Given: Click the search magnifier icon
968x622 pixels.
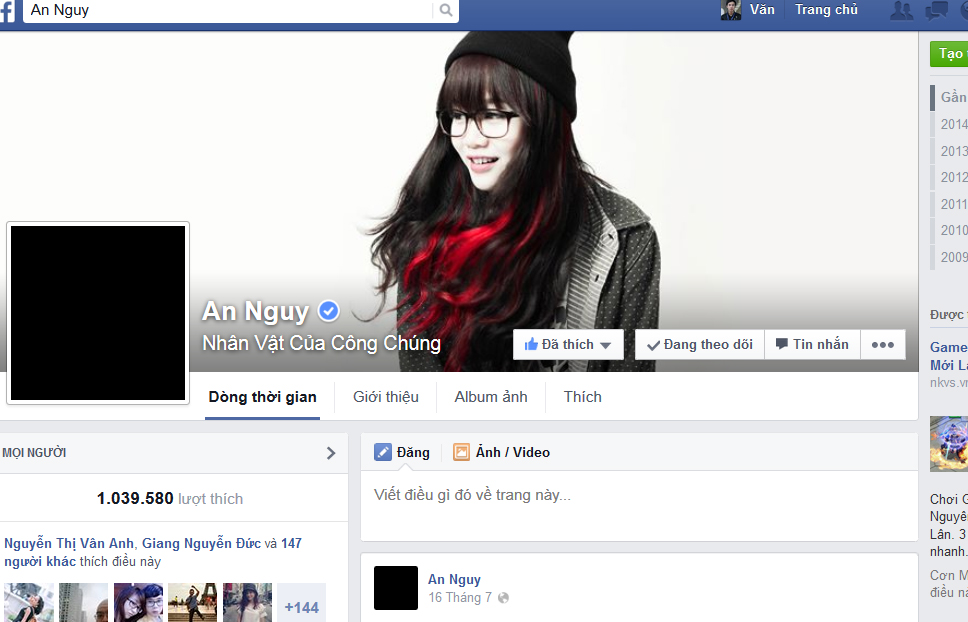Looking at the screenshot, I should 446,10.
